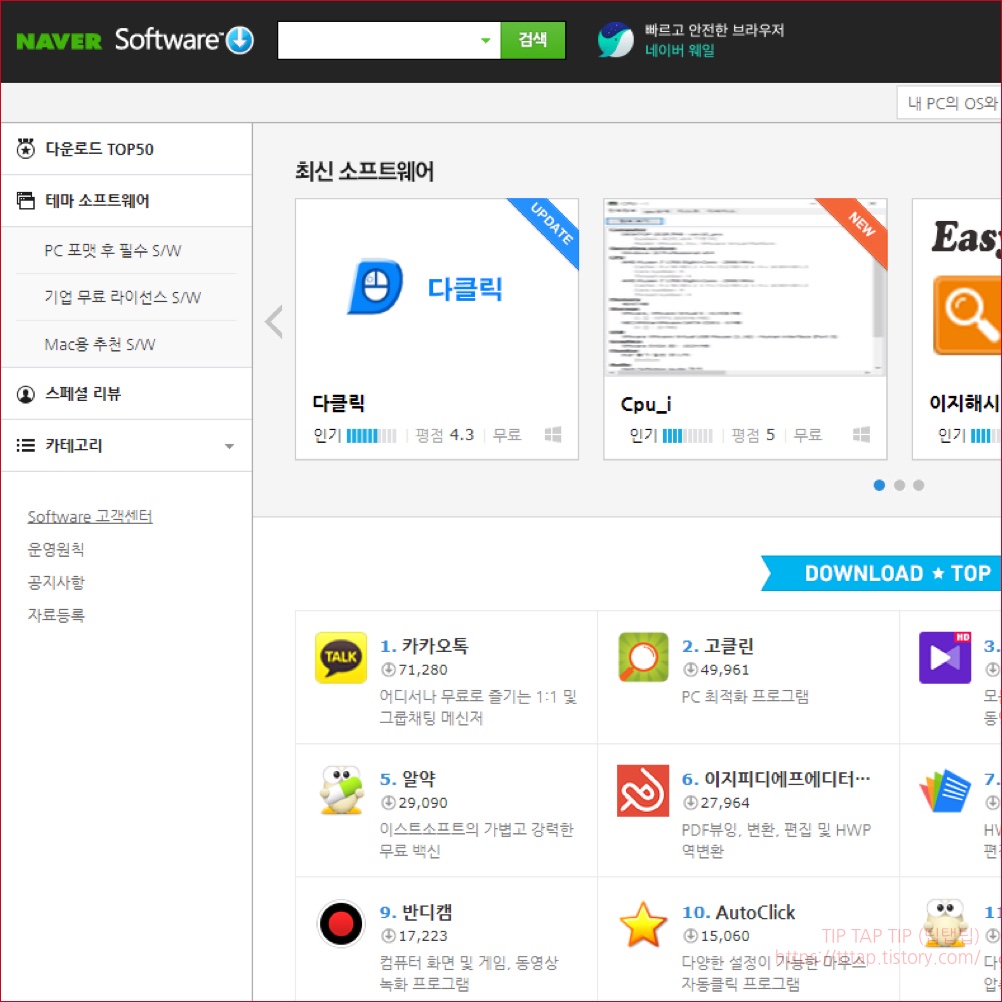The height and width of the screenshot is (1002, 1002).
Task: Open the 알약 app icon
Action: 341,790
